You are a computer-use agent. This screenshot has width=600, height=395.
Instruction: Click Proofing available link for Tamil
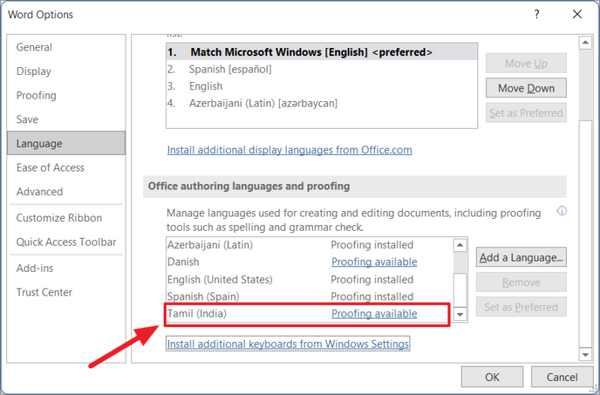click(374, 314)
